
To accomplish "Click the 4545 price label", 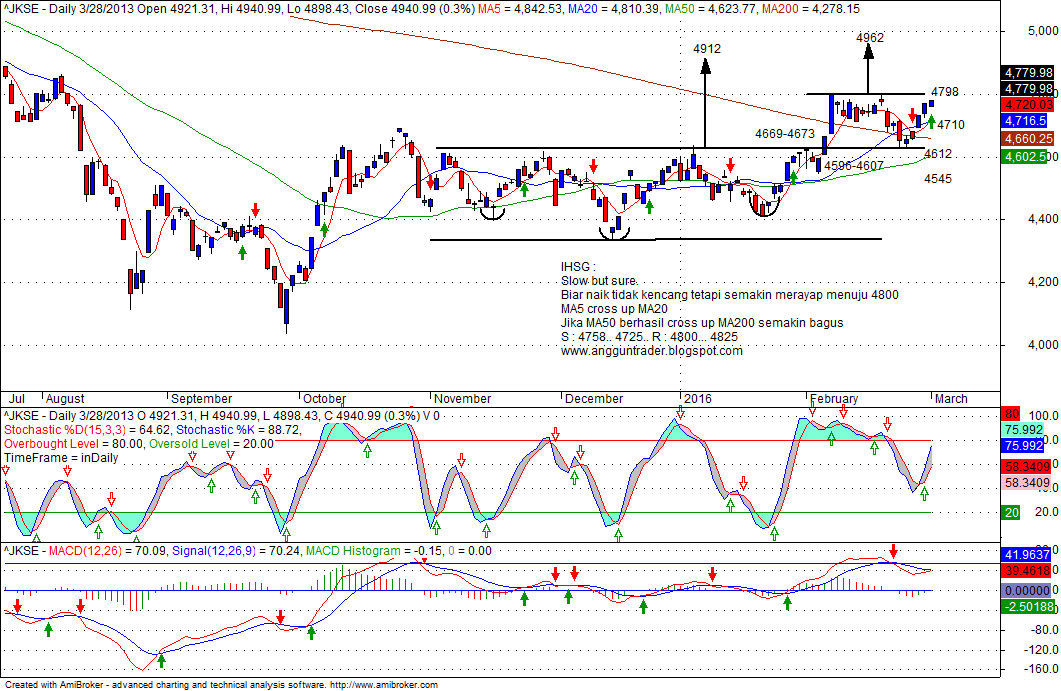I will point(938,179).
